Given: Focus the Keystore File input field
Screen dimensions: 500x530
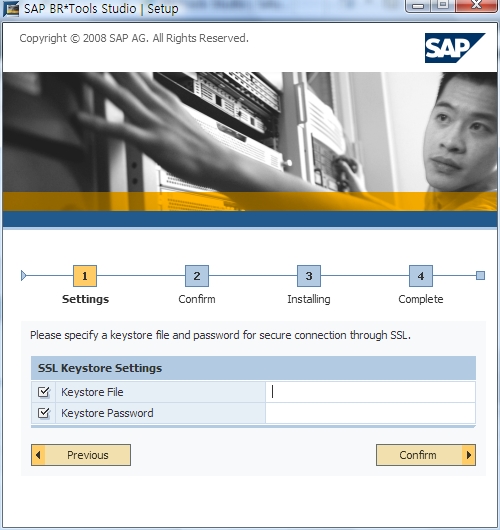Looking at the screenshot, I should tap(370, 392).
